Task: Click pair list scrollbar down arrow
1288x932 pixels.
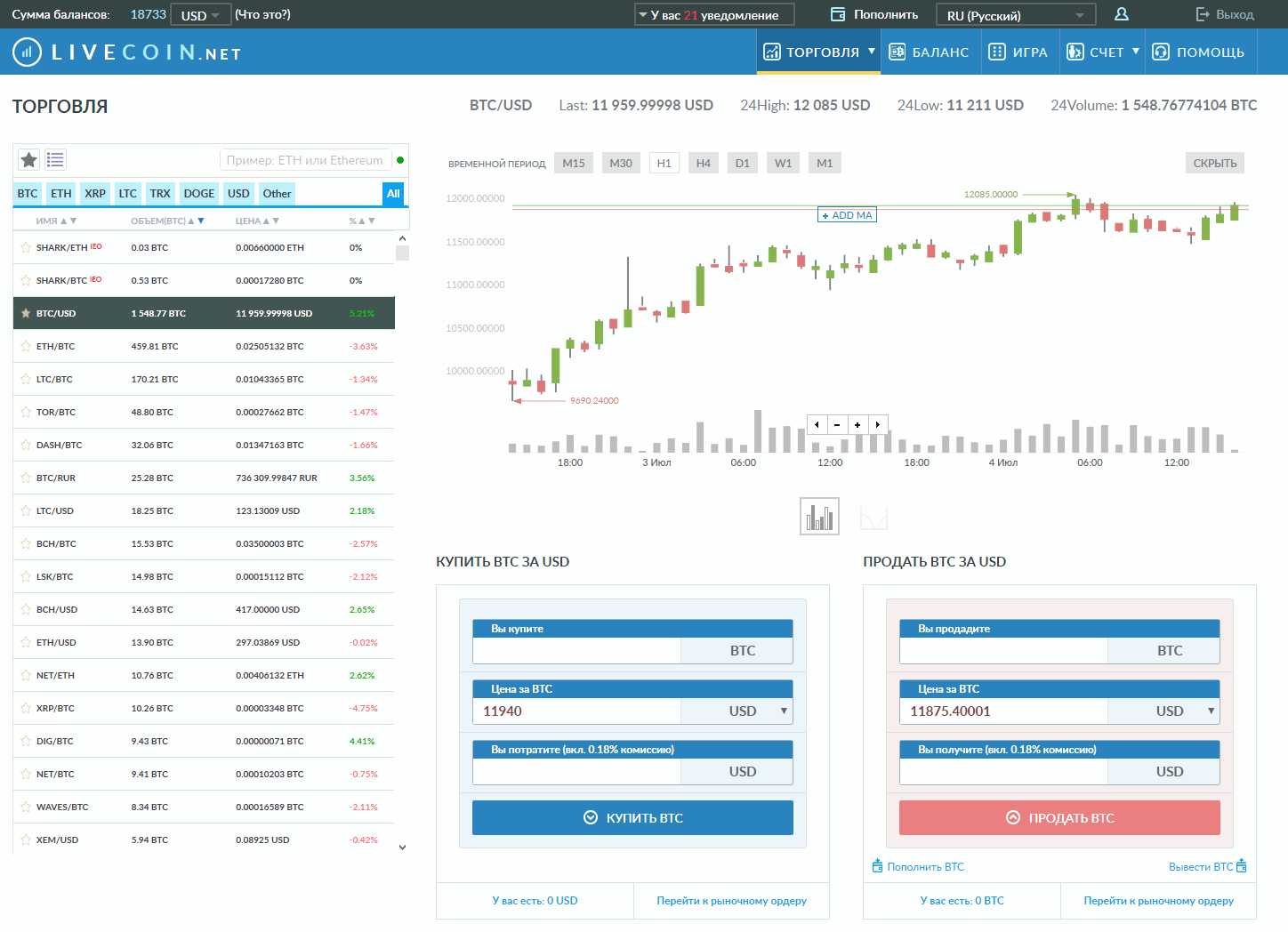Action: (x=402, y=848)
